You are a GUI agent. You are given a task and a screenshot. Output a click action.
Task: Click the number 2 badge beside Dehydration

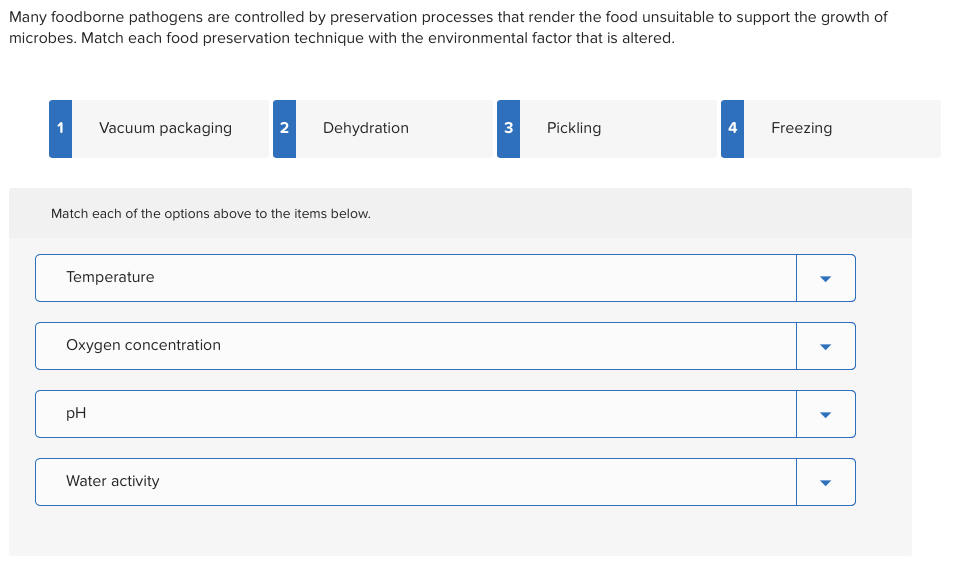[x=284, y=128]
